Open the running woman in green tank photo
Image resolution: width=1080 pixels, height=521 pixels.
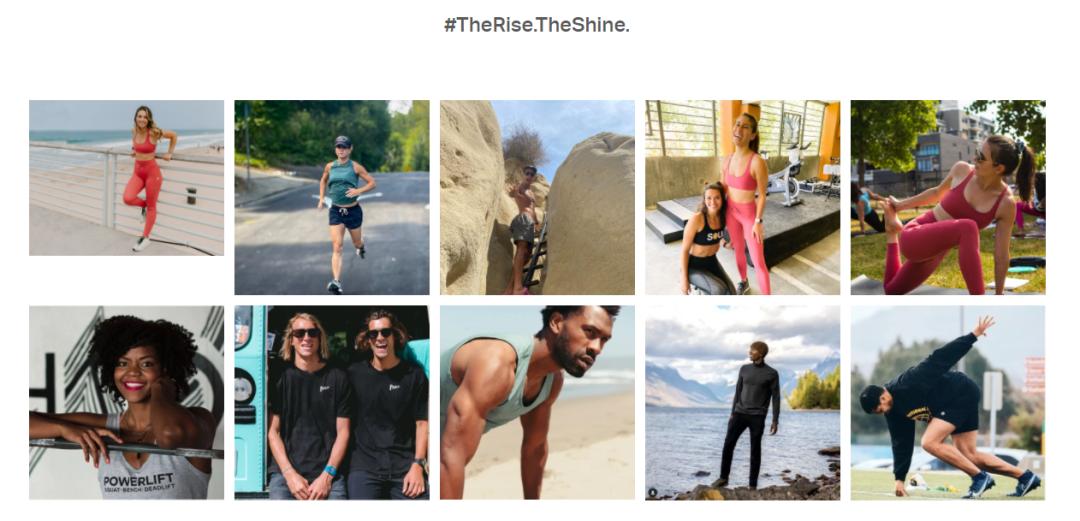click(331, 198)
